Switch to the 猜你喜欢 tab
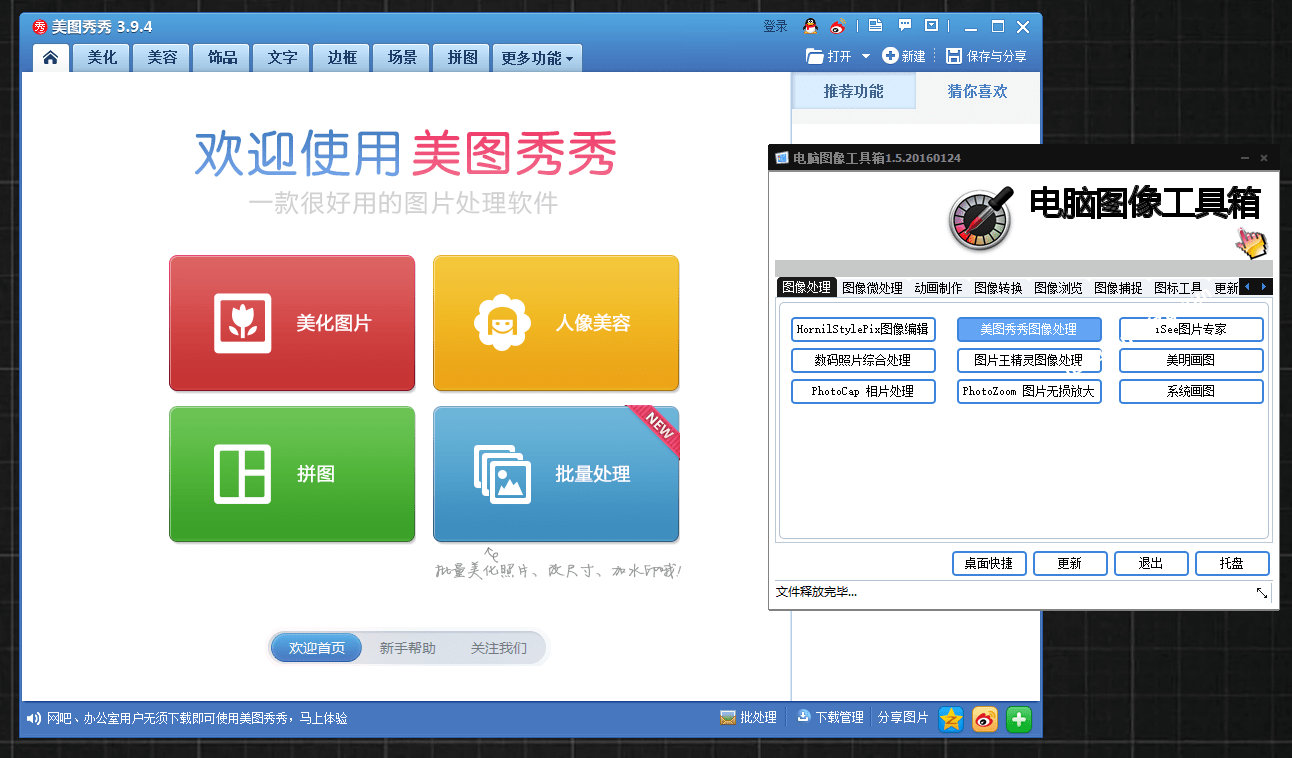1292x758 pixels. click(977, 90)
